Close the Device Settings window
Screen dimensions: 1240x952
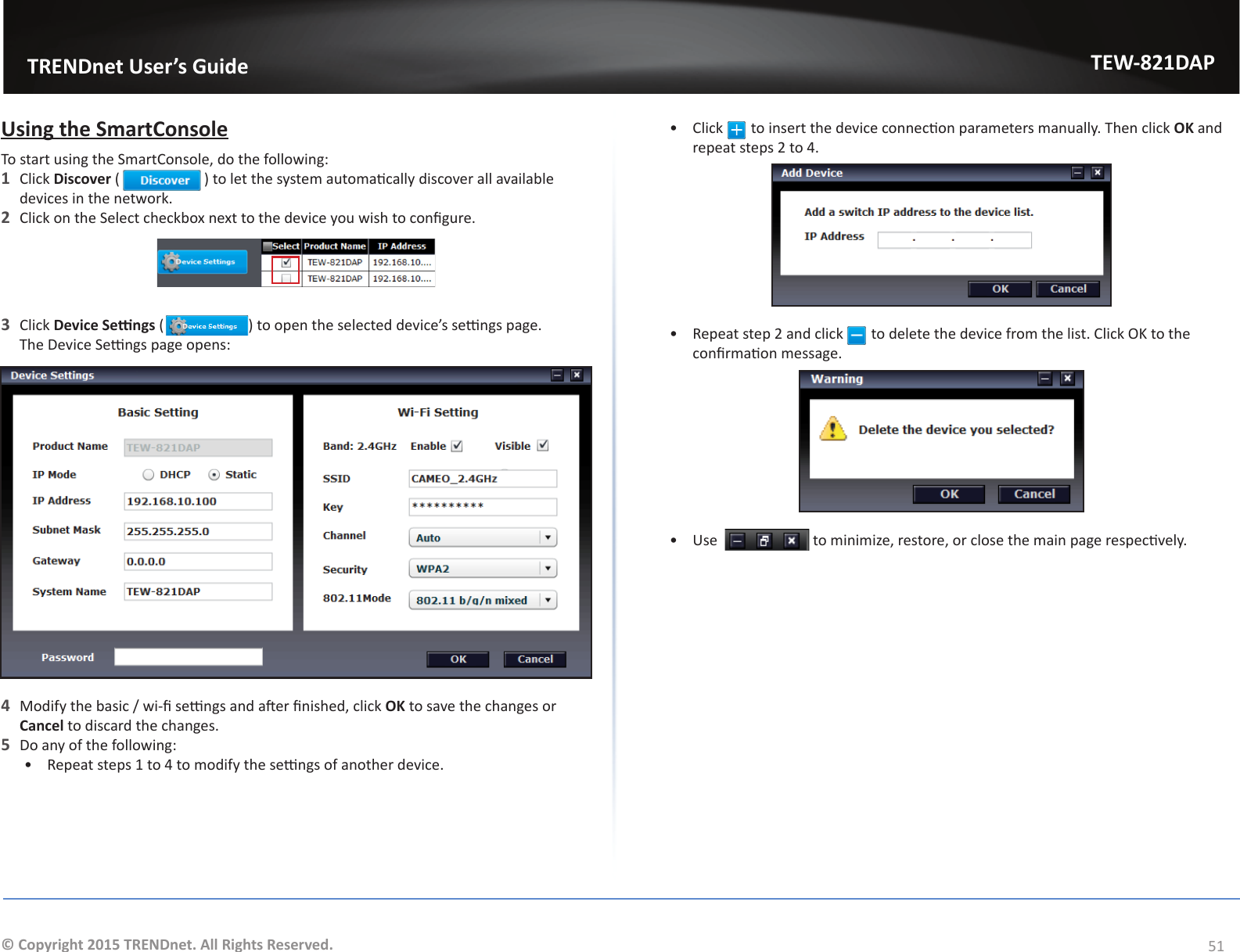(577, 375)
